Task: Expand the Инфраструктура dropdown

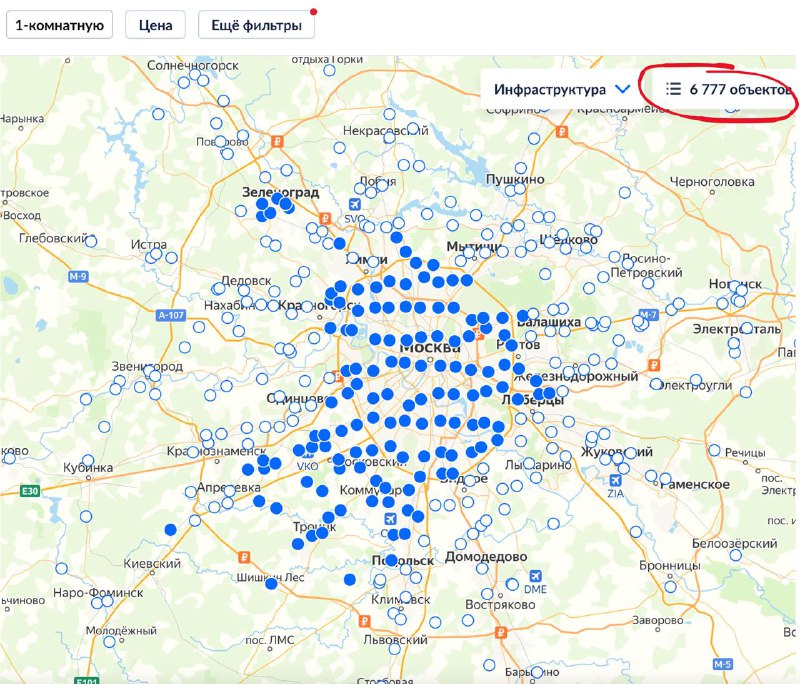Action: (561, 89)
